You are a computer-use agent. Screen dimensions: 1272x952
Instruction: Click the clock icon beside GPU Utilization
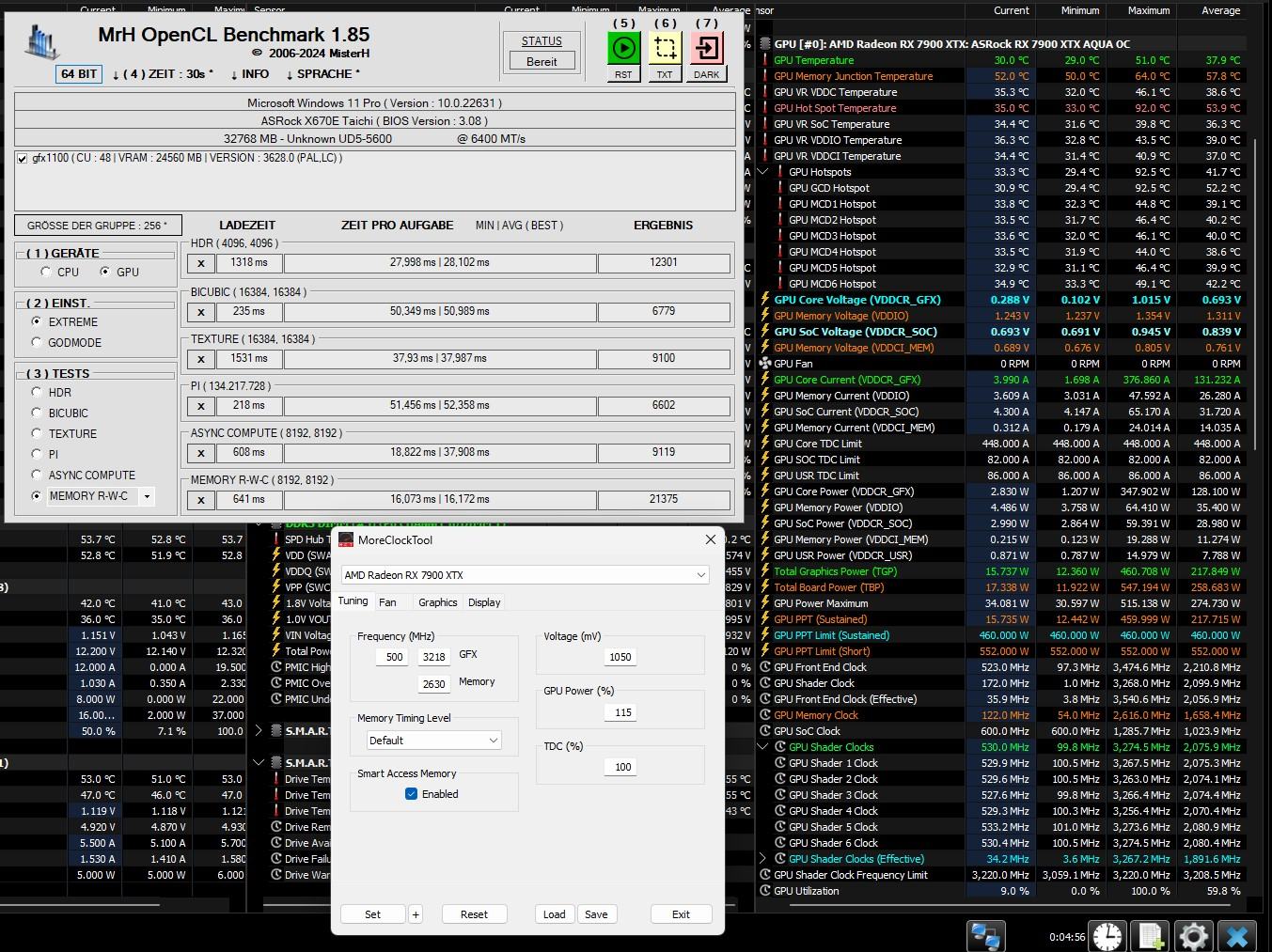pyautogui.click(x=765, y=891)
